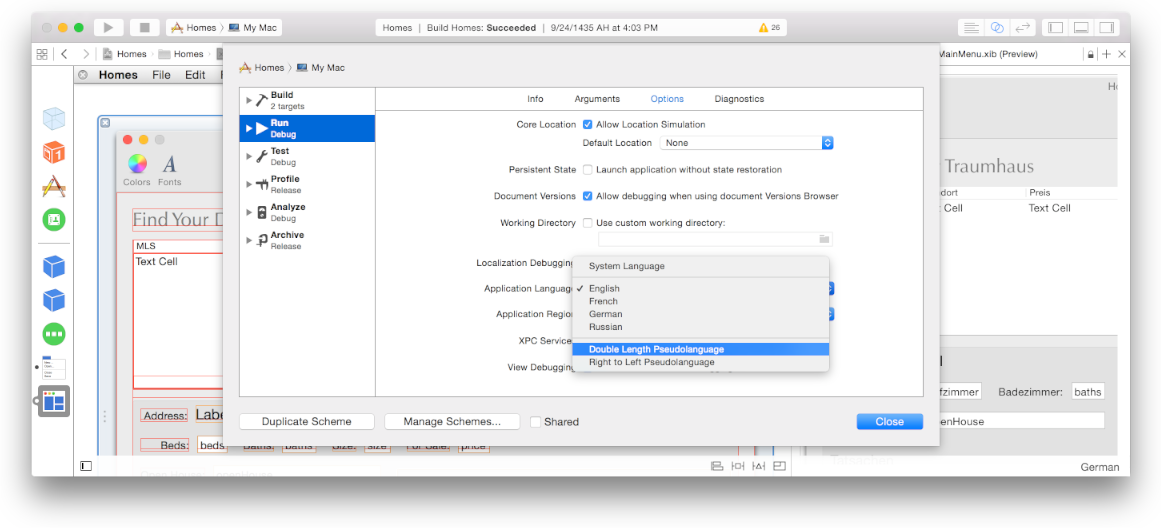Click the Colors icon in canvas window
This screenshot has width=1161, height=528.
click(x=137, y=165)
